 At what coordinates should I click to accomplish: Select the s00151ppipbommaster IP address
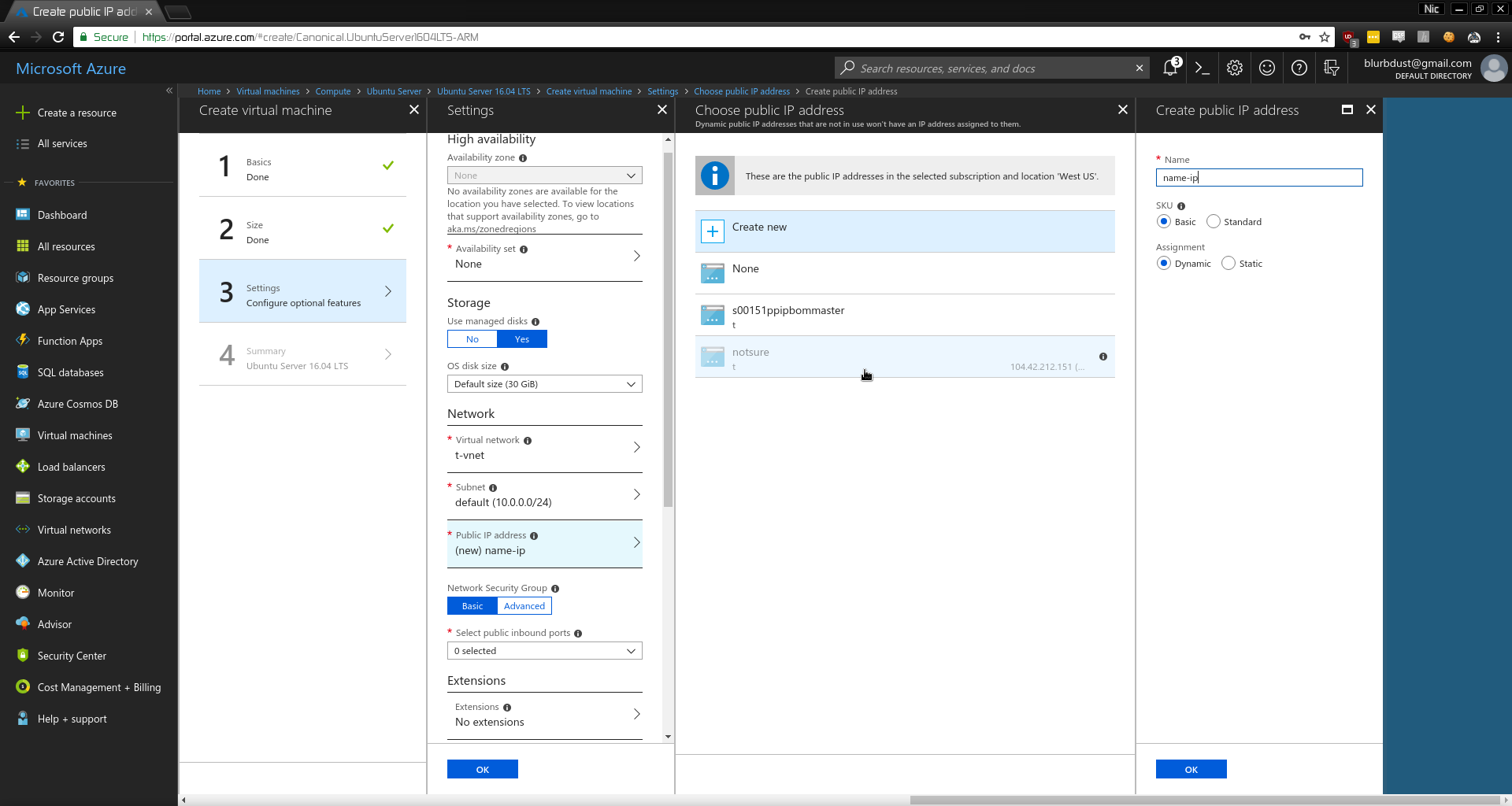pos(905,315)
